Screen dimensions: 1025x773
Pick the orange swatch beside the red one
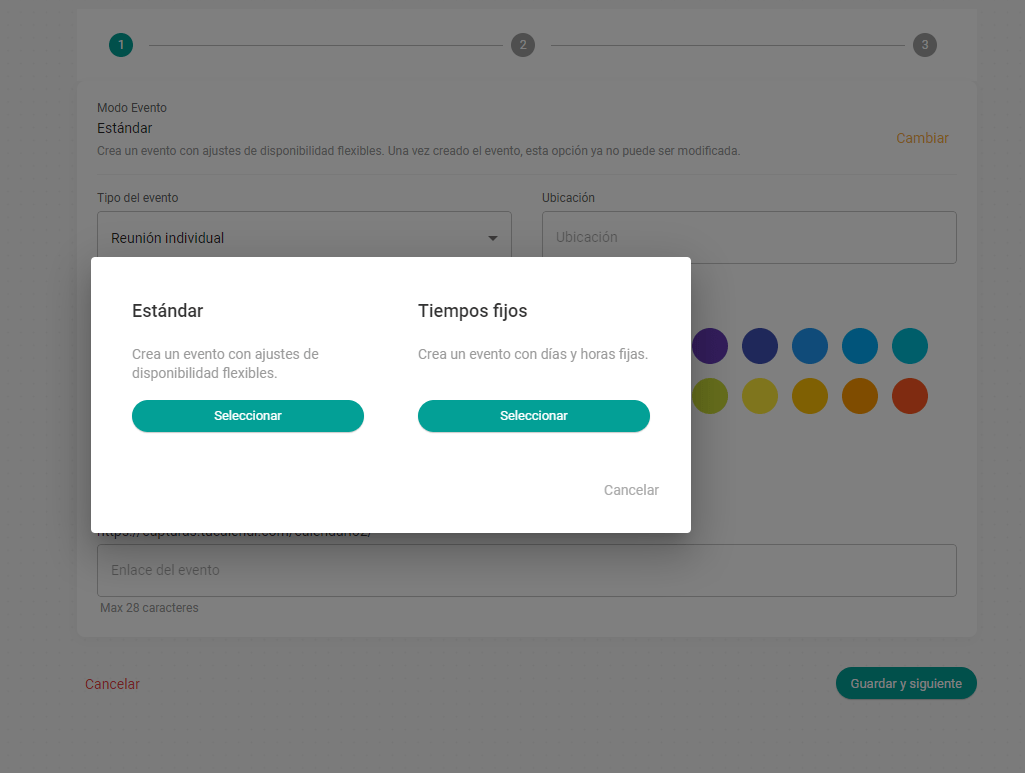pos(860,396)
